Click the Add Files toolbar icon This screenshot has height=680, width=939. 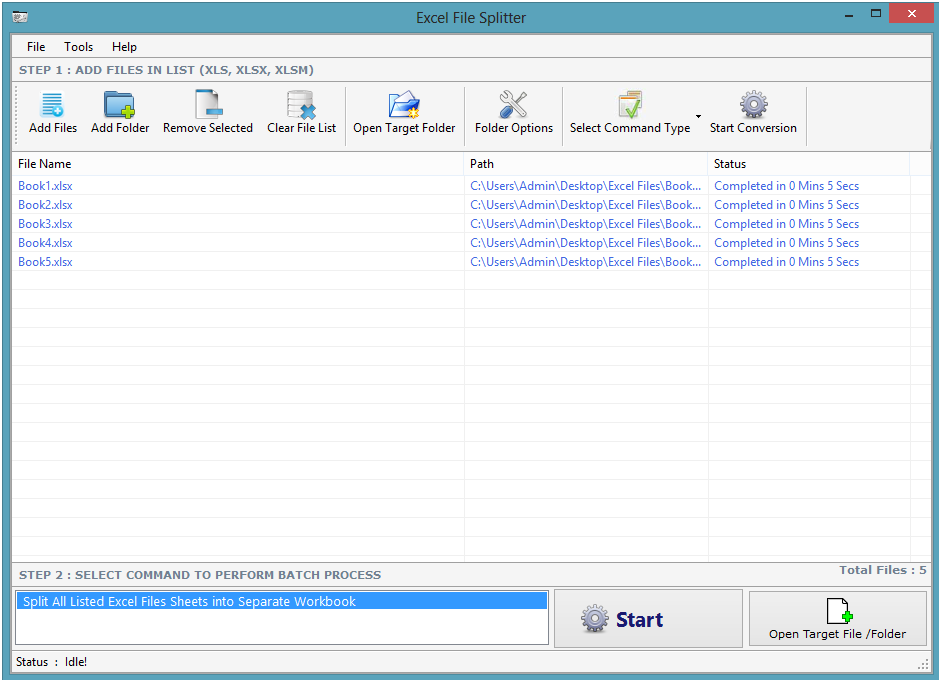coord(52,104)
